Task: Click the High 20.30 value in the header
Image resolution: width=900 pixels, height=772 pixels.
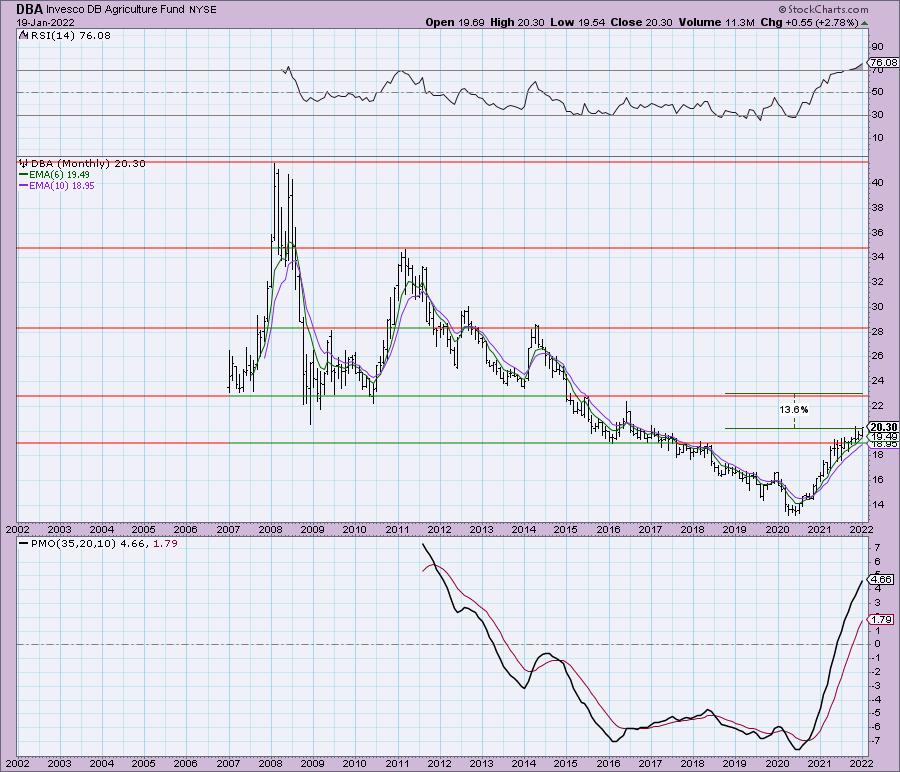Action: tap(517, 22)
